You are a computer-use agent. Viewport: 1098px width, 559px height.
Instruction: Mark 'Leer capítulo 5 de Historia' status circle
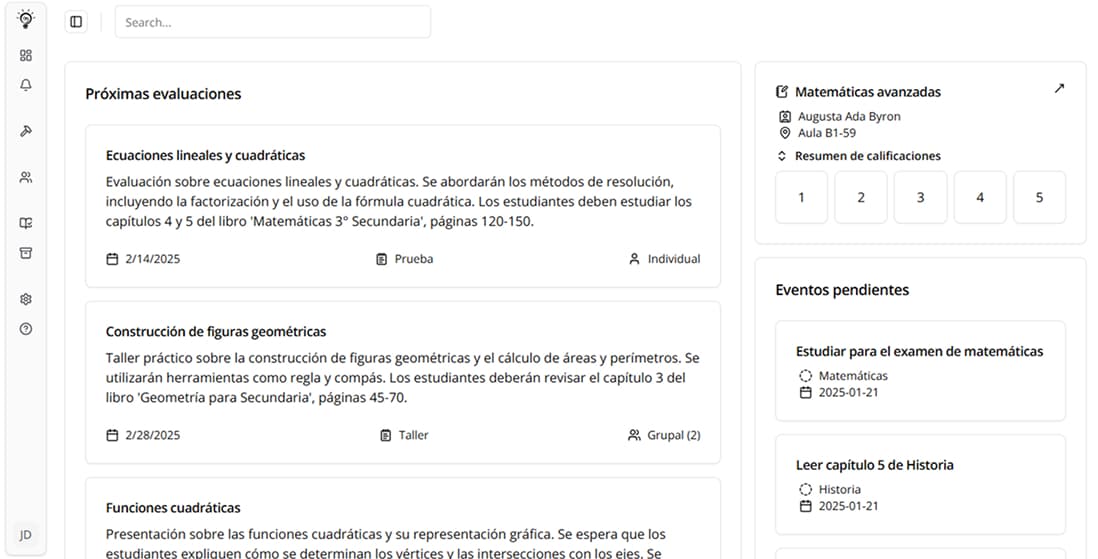(806, 490)
